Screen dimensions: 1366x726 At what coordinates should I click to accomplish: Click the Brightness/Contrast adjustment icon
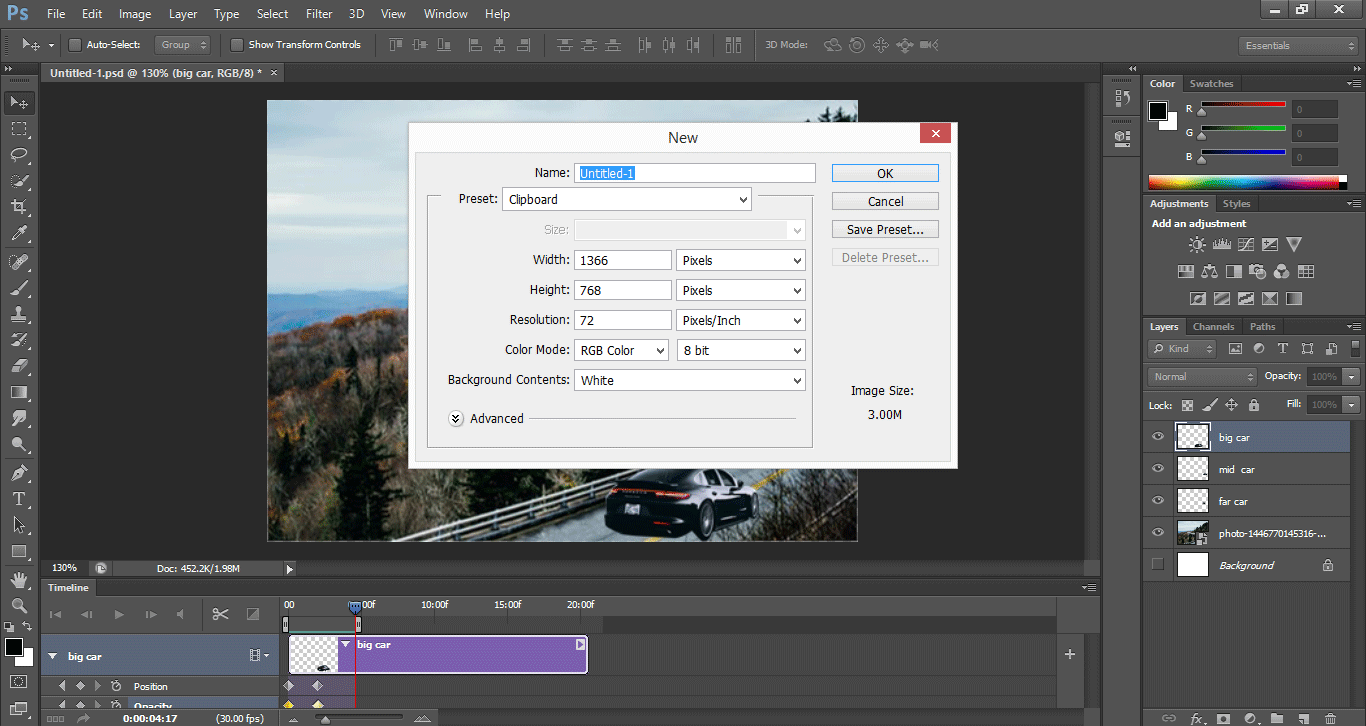pyautogui.click(x=1197, y=244)
